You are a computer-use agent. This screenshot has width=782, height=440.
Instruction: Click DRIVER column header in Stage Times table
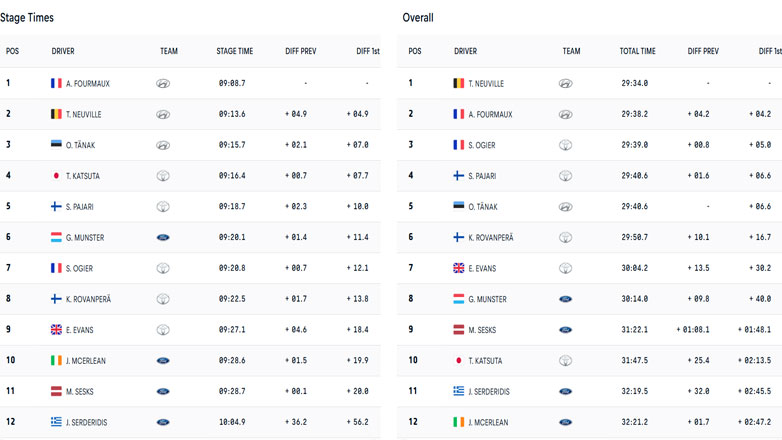tap(63, 51)
